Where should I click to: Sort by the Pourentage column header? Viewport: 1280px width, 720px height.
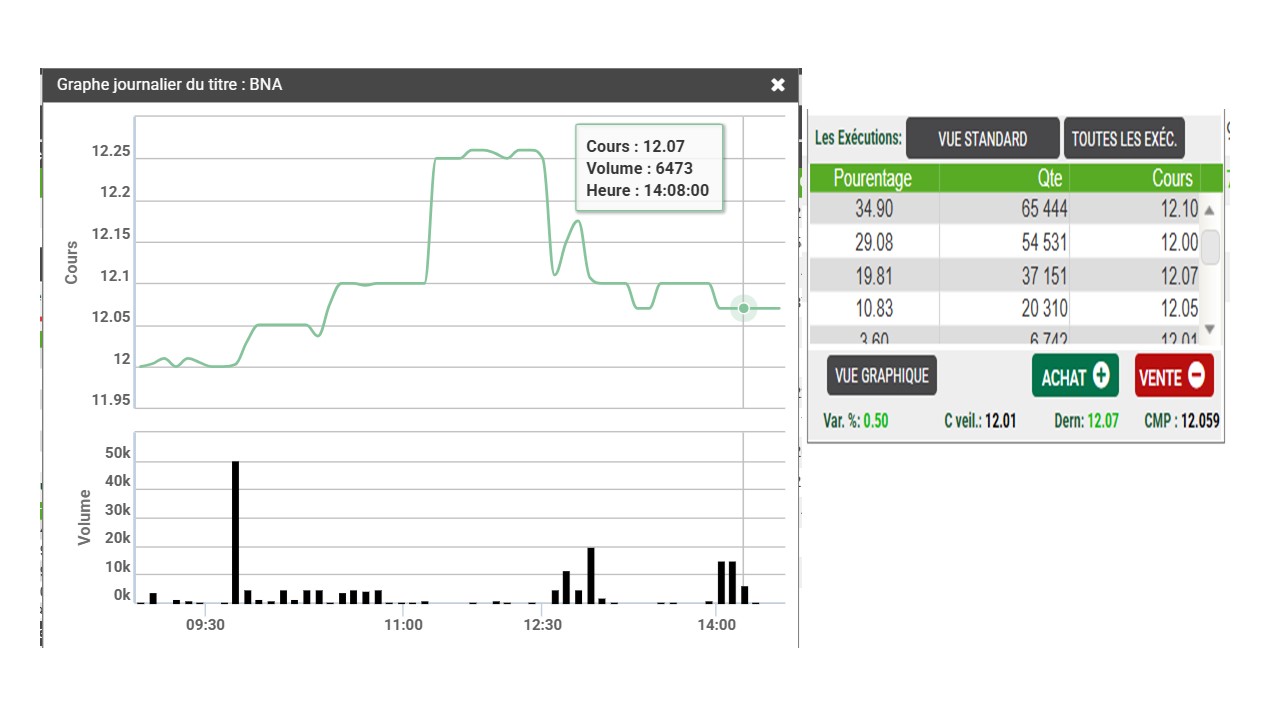pyautogui.click(x=872, y=178)
